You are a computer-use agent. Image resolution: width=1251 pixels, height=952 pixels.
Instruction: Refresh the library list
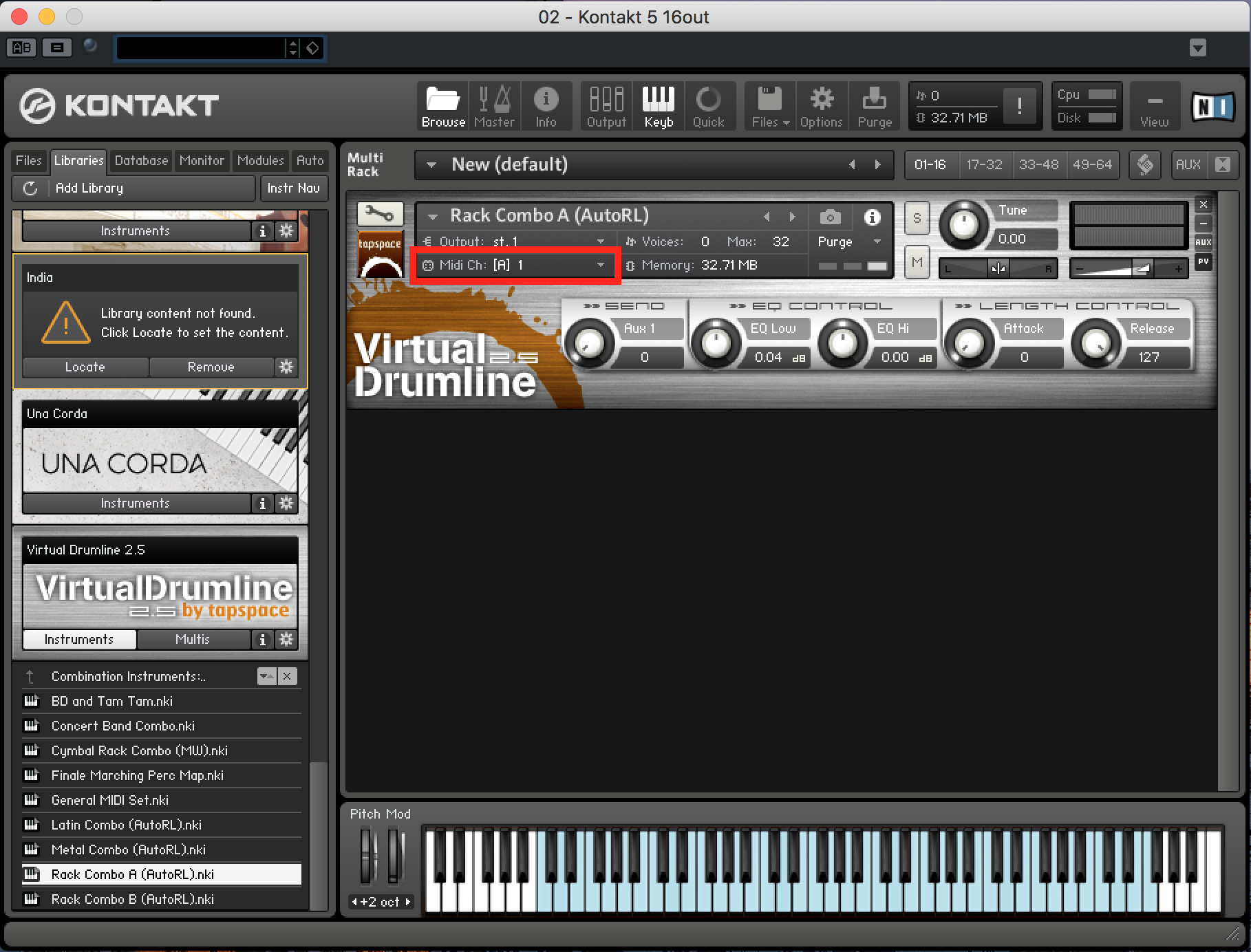30,188
